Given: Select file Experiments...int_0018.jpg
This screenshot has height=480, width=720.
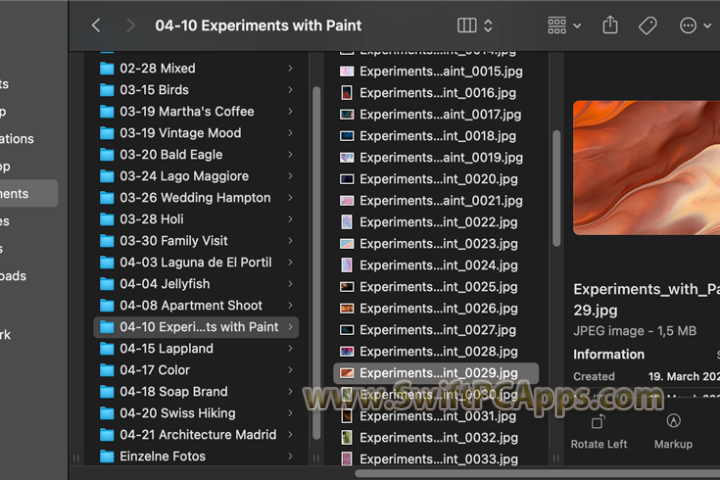Looking at the screenshot, I should point(436,136).
